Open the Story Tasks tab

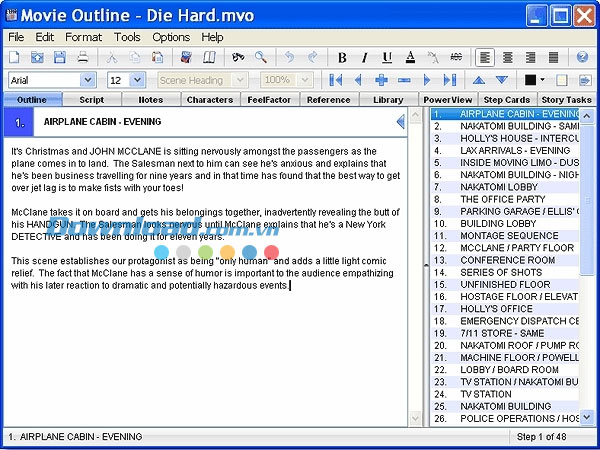[566, 99]
